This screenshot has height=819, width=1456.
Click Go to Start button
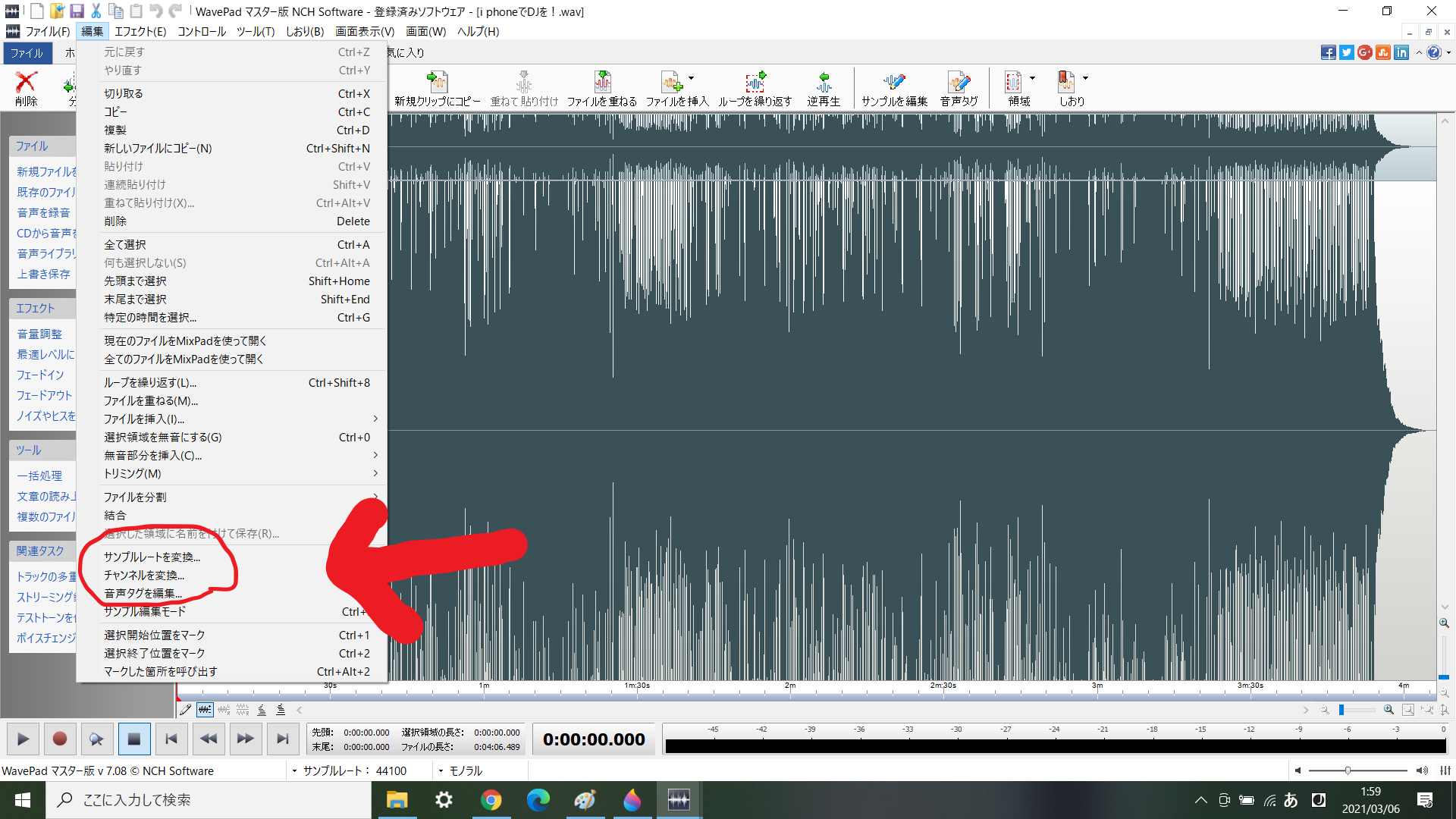(x=171, y=739)
